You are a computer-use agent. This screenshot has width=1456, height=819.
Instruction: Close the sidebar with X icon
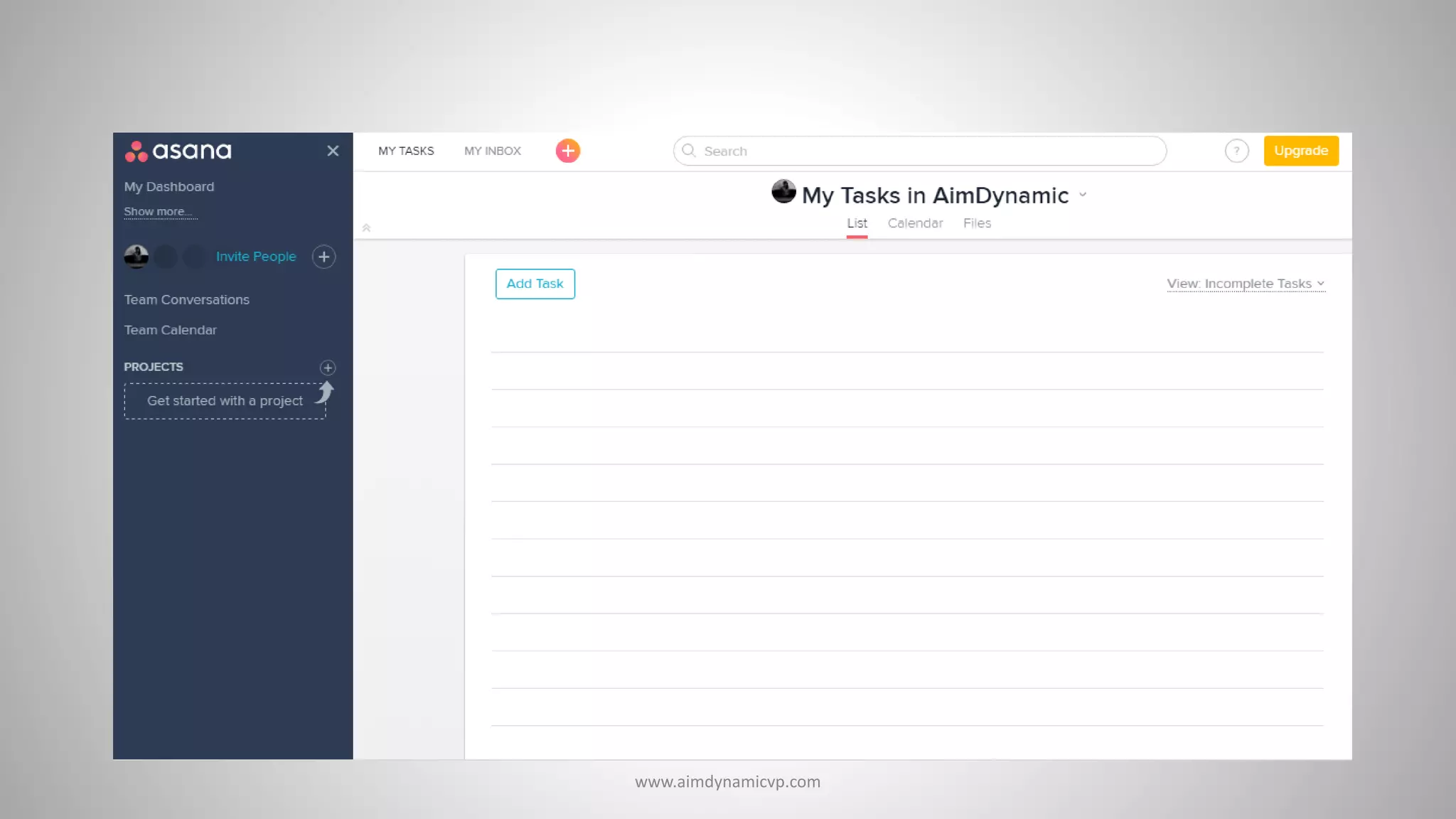point(333,151)
